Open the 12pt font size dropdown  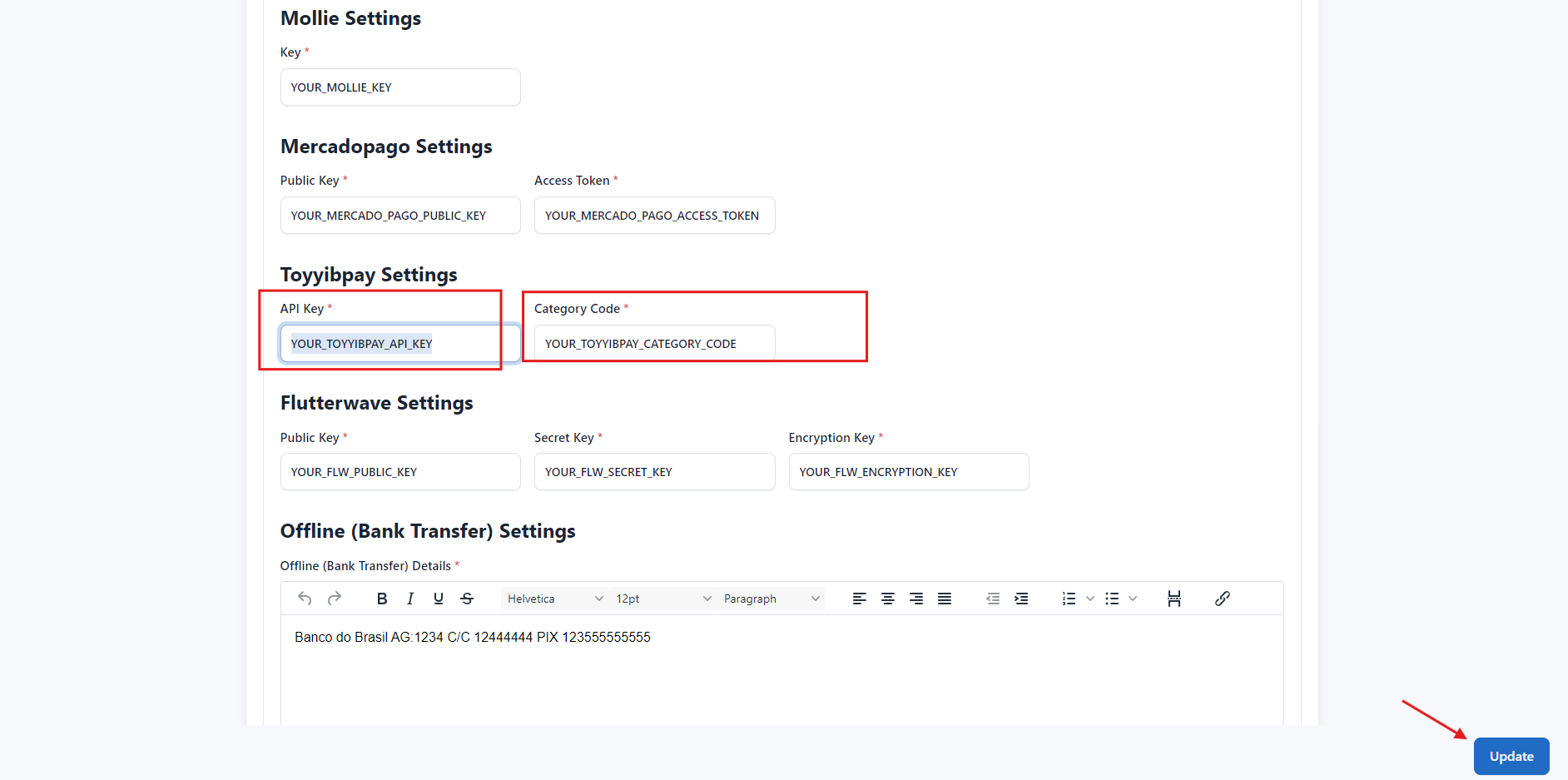pos(663,599)
